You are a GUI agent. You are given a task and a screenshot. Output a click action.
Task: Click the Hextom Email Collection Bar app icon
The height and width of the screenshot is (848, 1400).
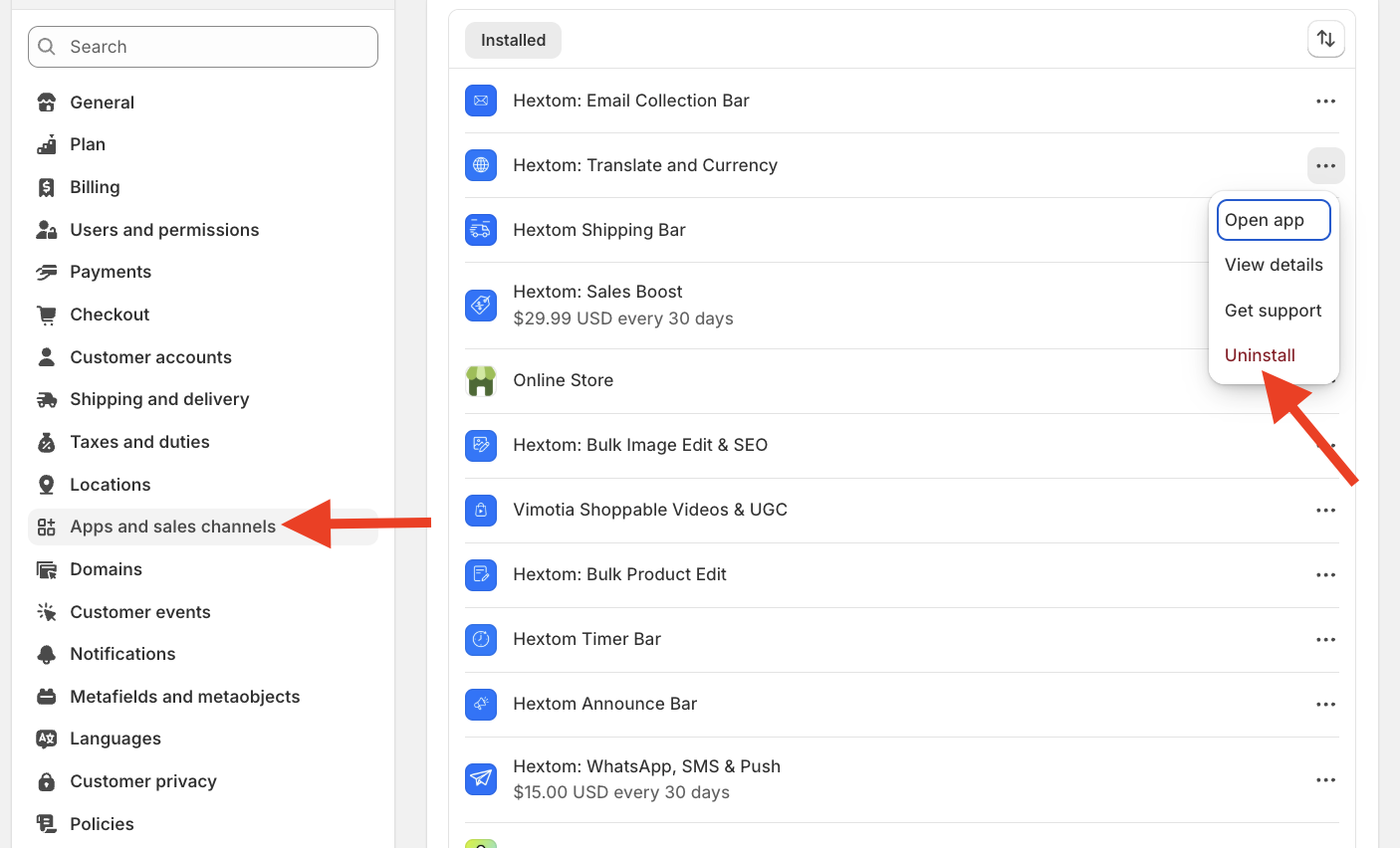click(481, 101)
